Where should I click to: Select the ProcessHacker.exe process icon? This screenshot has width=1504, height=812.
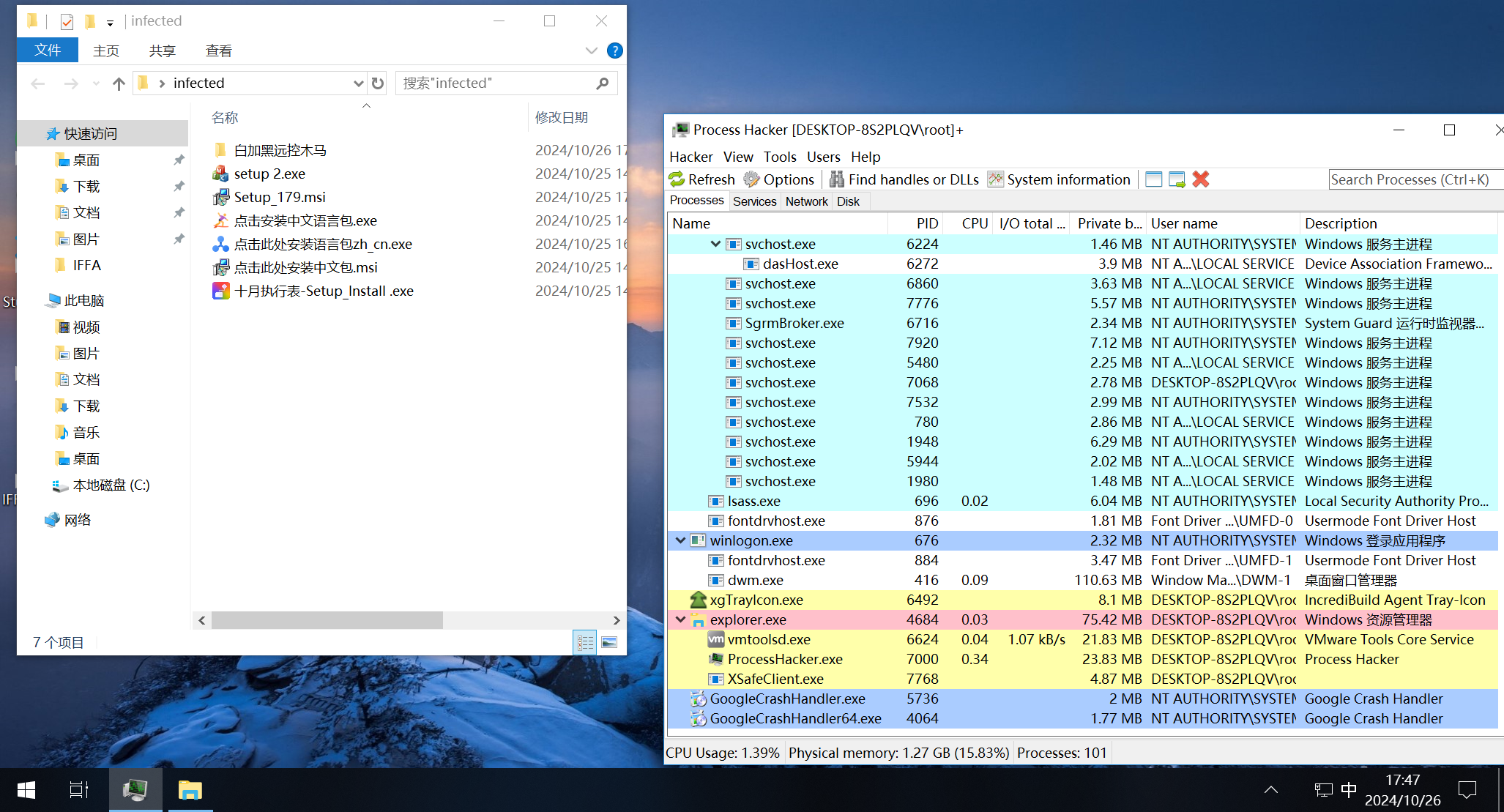[x=716, y=659]
